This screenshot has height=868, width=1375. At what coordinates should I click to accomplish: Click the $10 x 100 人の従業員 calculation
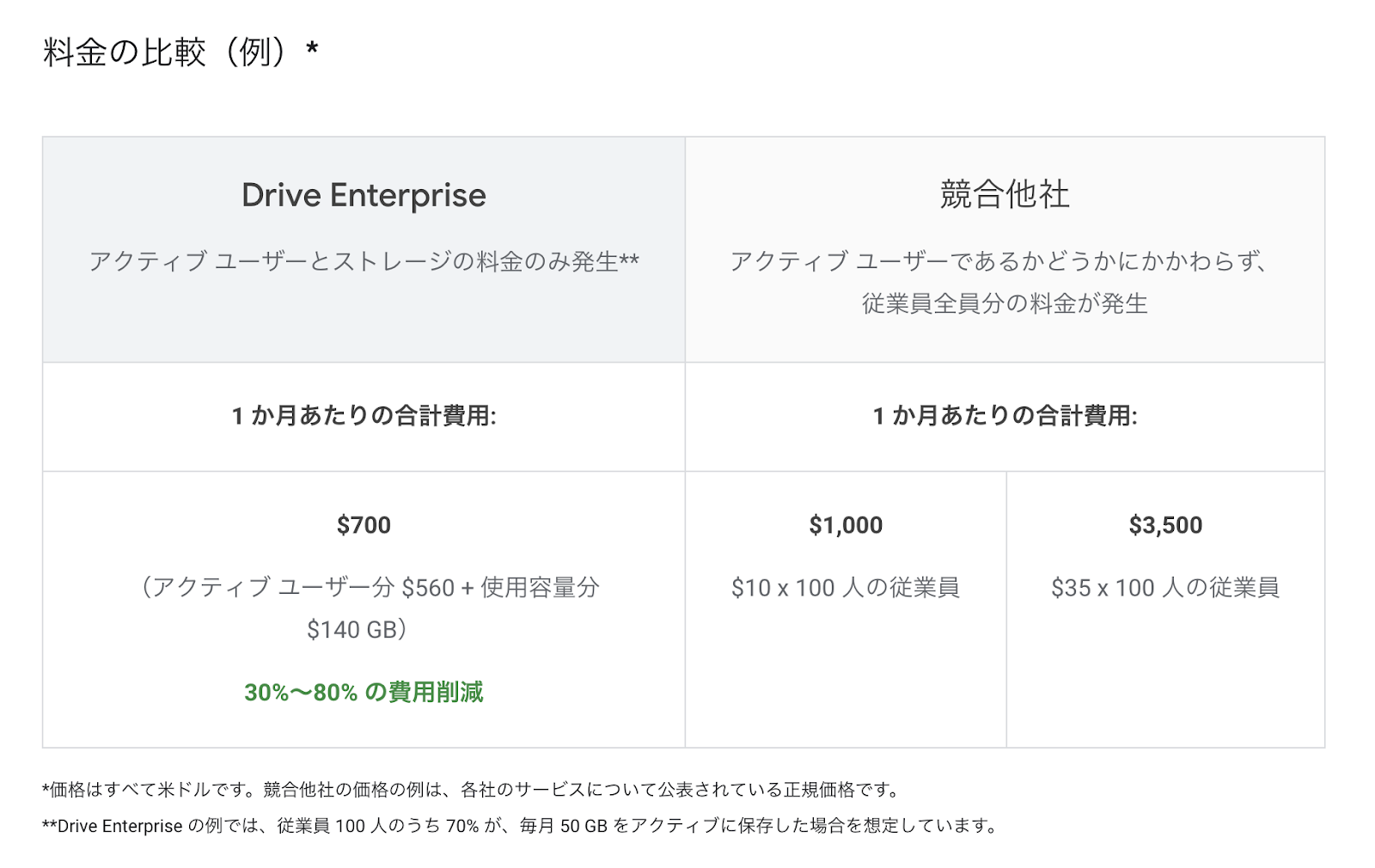click(x=846, y=588)
